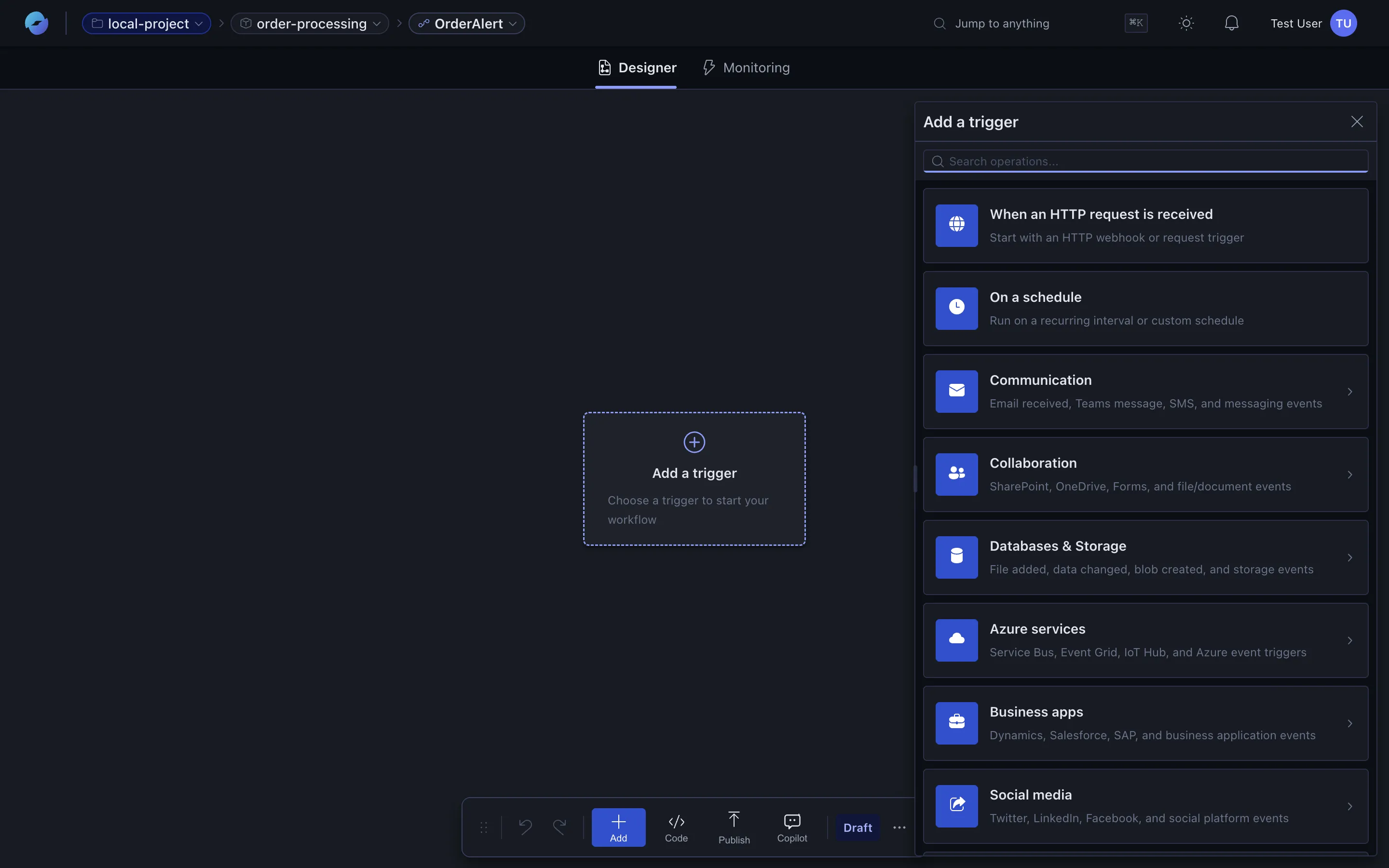Click the Test User name label

click(1296, 24)
